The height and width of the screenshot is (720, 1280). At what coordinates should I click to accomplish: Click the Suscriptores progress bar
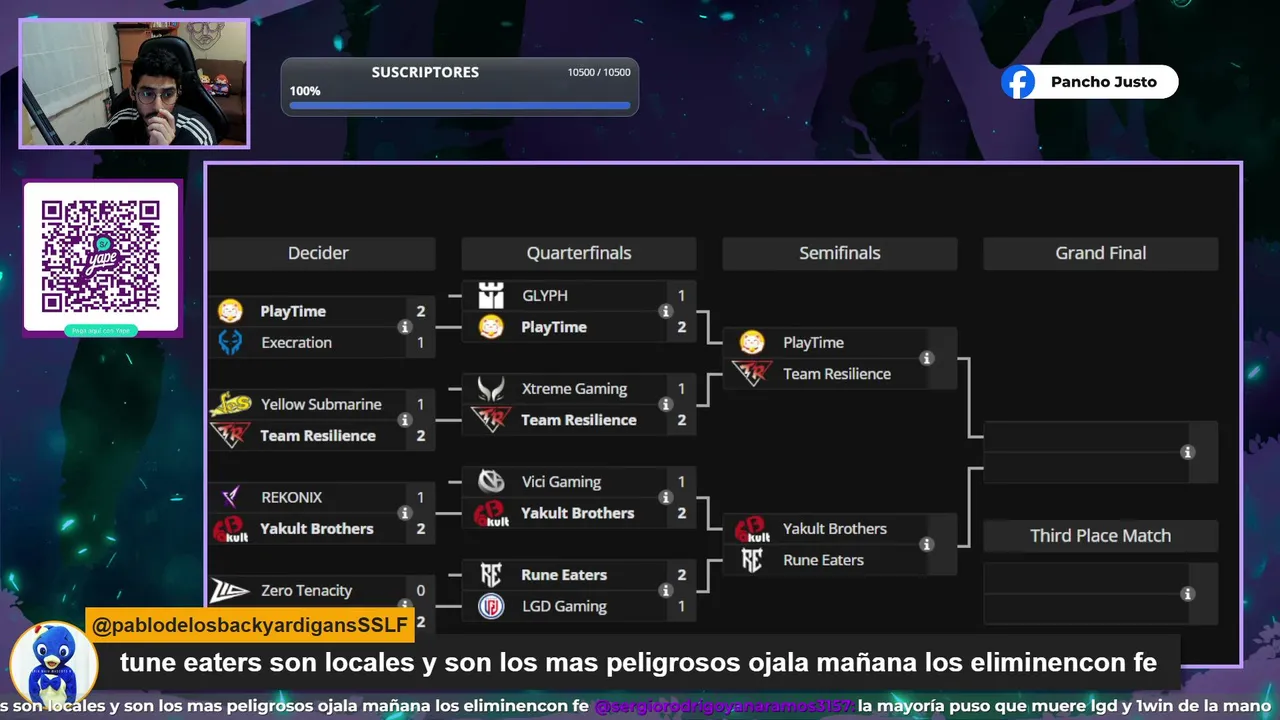[x=460, y=104]
